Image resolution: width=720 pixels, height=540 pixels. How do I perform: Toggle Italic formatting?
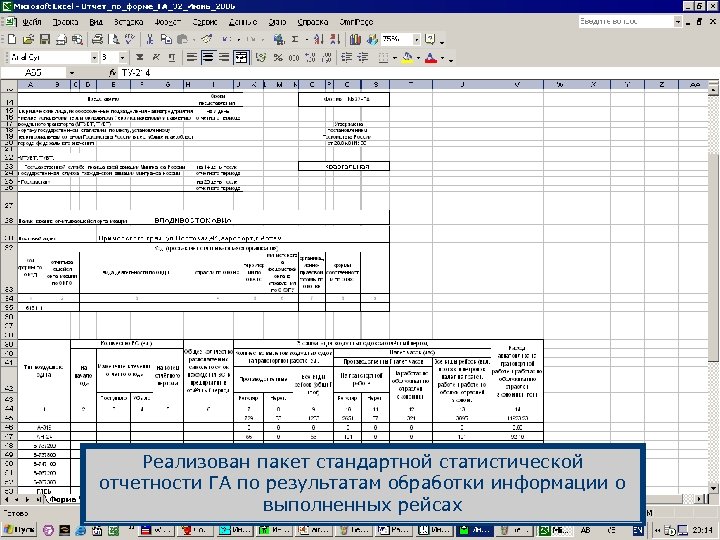point(156,57)
